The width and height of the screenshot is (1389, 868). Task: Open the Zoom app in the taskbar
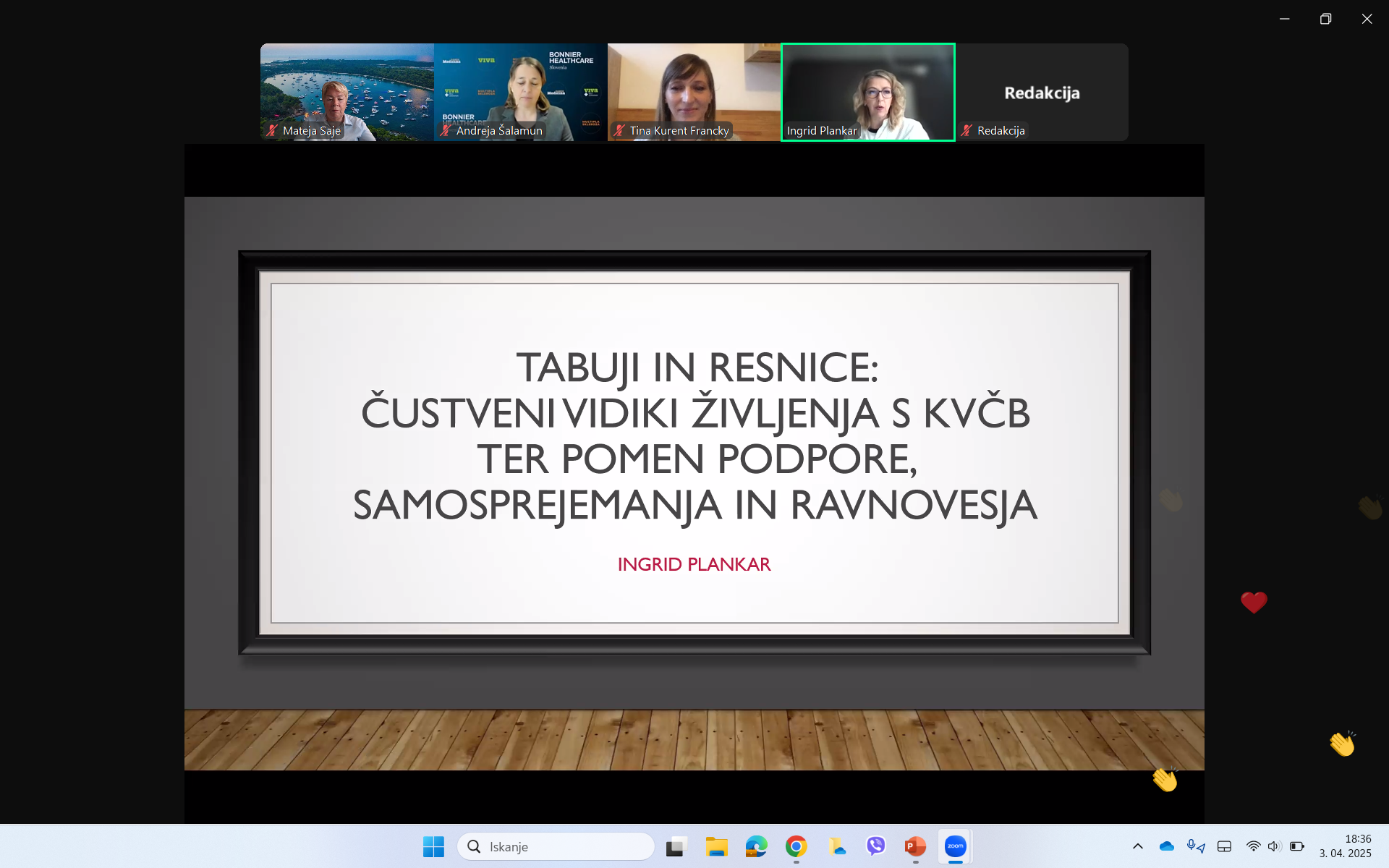pos(955,846)
